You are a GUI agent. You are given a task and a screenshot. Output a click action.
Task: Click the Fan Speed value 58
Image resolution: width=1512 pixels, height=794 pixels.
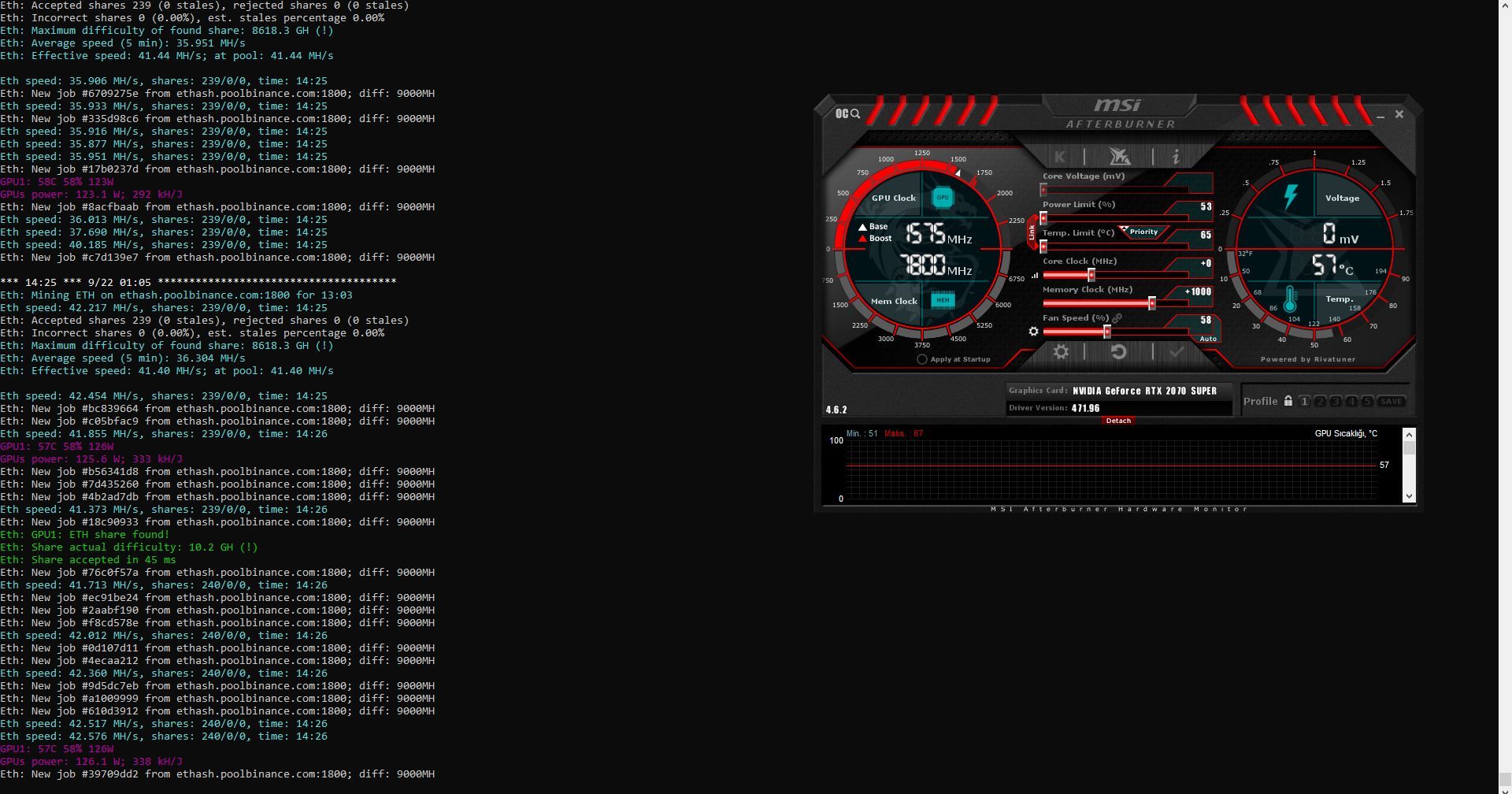1206,321
